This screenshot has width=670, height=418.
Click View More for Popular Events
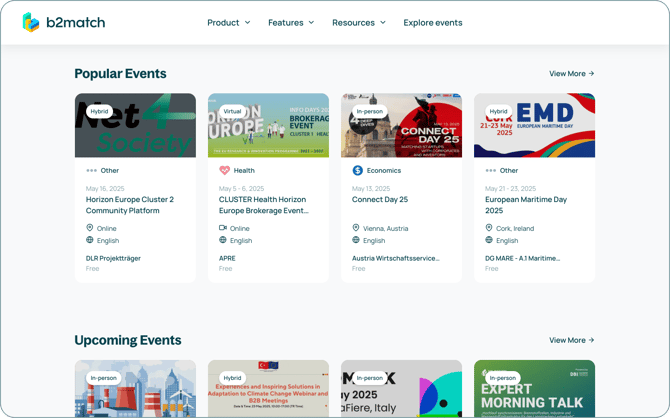pyautogui.click(x=572, y=74)
